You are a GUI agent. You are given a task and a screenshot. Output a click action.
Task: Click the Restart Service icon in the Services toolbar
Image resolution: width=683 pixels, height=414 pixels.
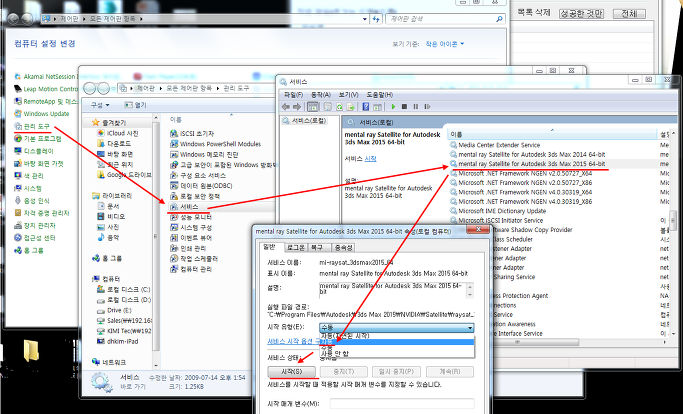coord(427,107)
